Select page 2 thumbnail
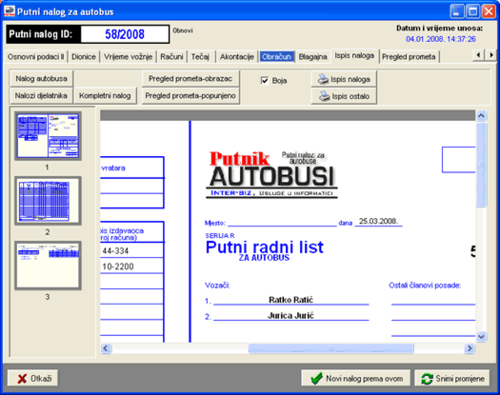Viewport: 500px width, 395px height. (48, 201)
